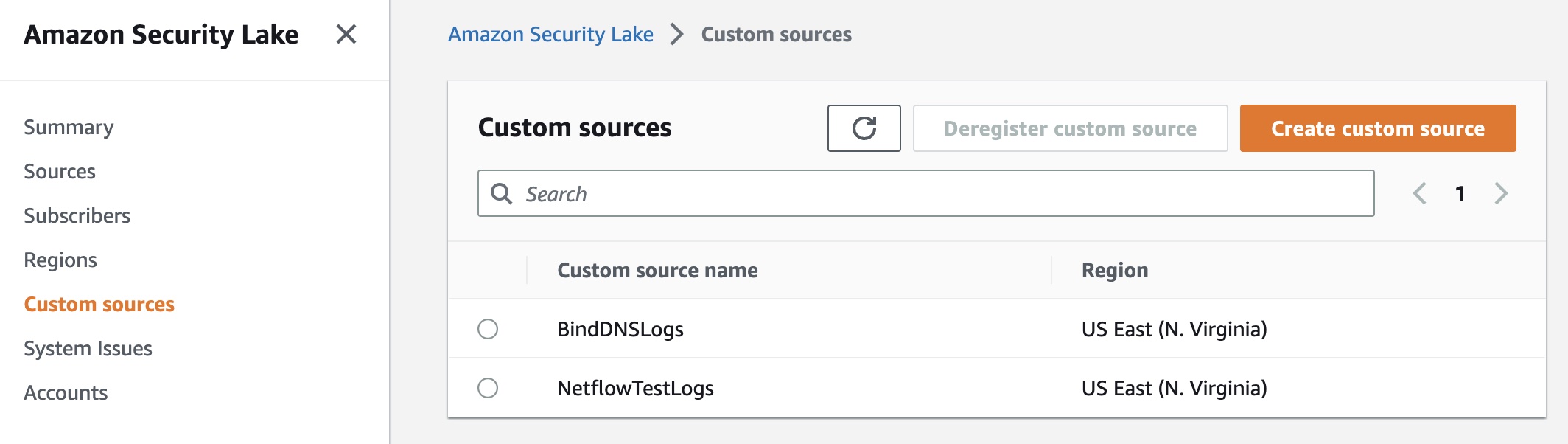
Task: Select Custom sources in the sidebar
Action: 99,305
